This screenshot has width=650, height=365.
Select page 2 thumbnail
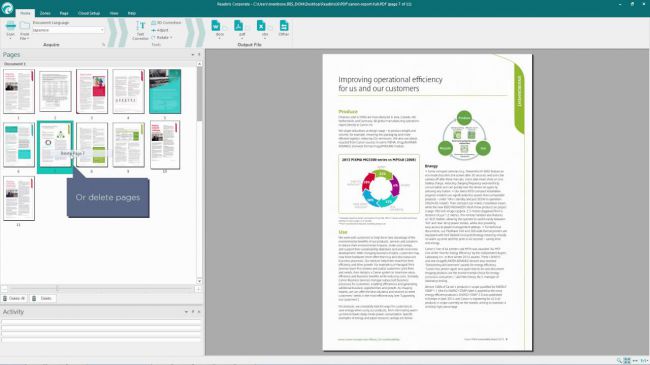(x=55, y=91)
